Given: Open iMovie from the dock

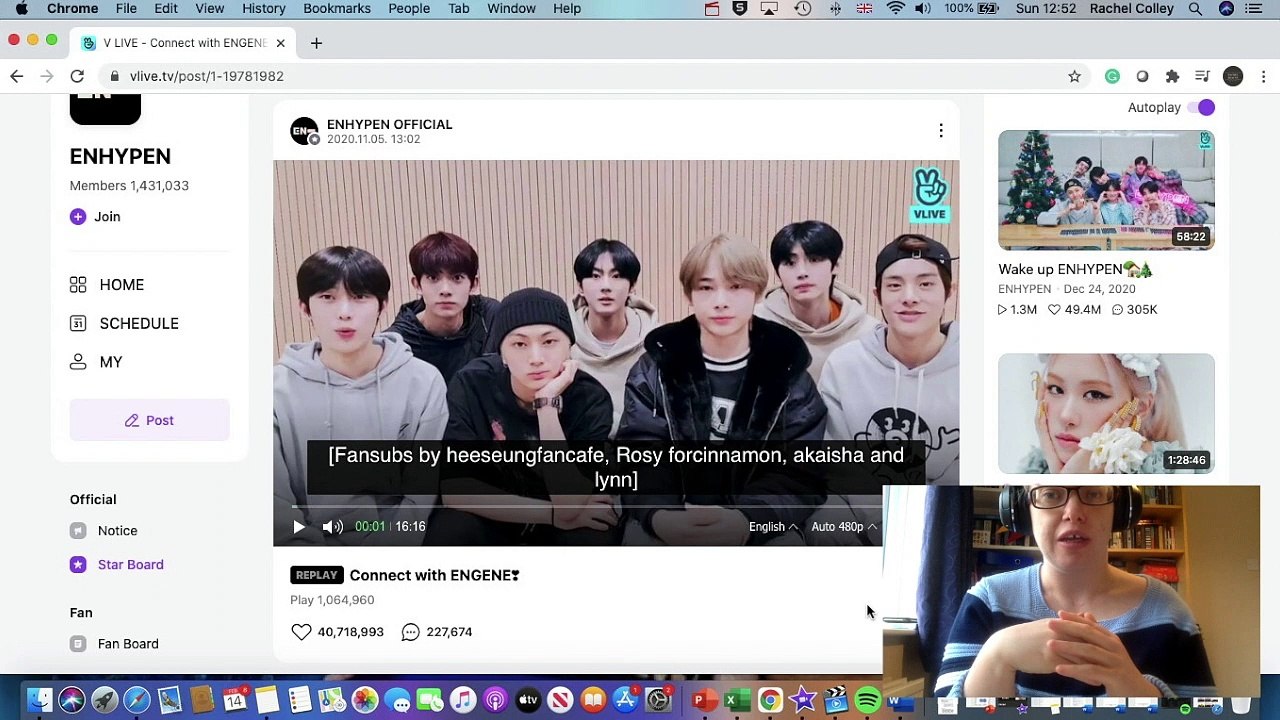Looking at the screenshot, I should pos(803,700).
